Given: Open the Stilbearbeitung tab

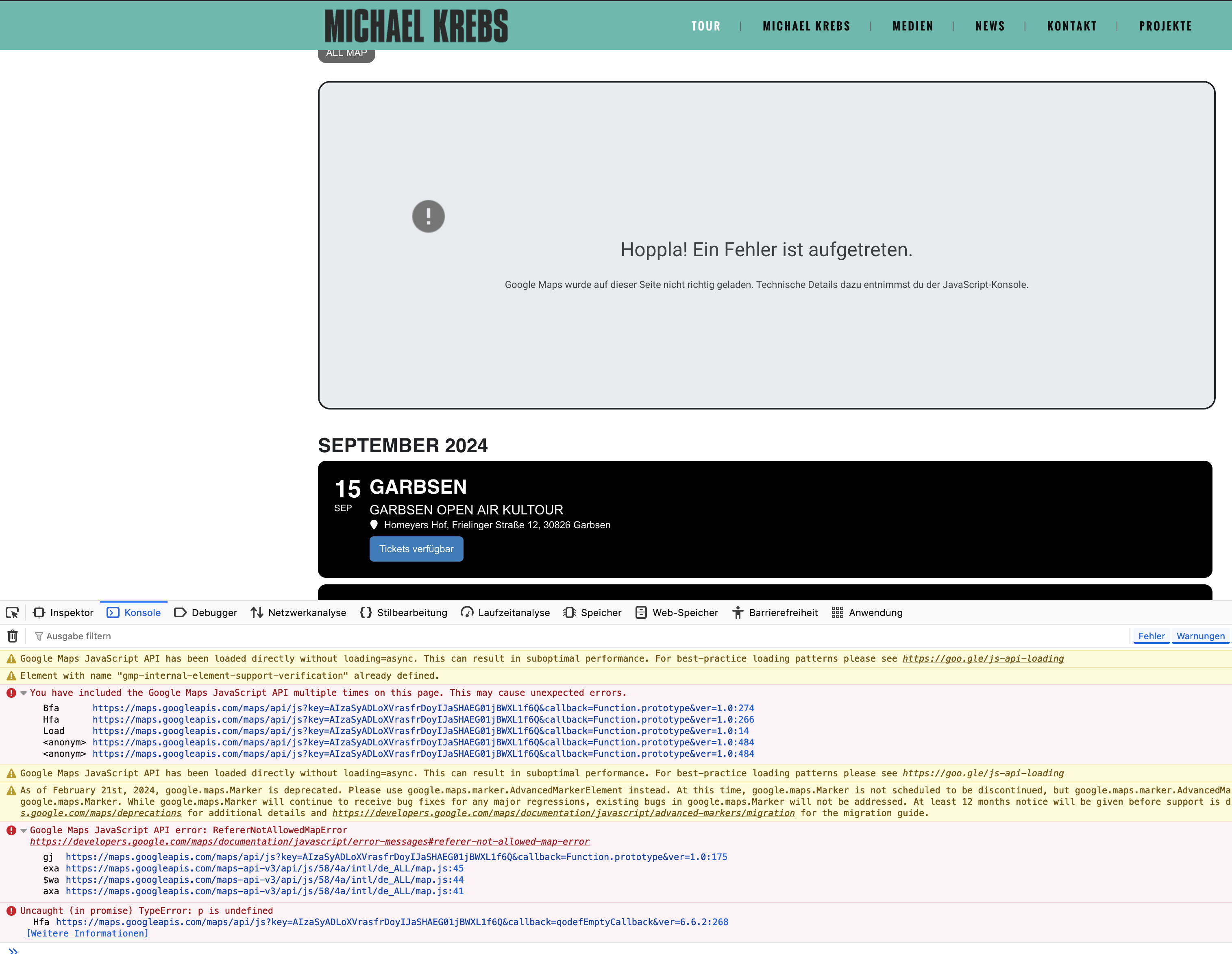Looking at the screenshot, I should point(403,613).
